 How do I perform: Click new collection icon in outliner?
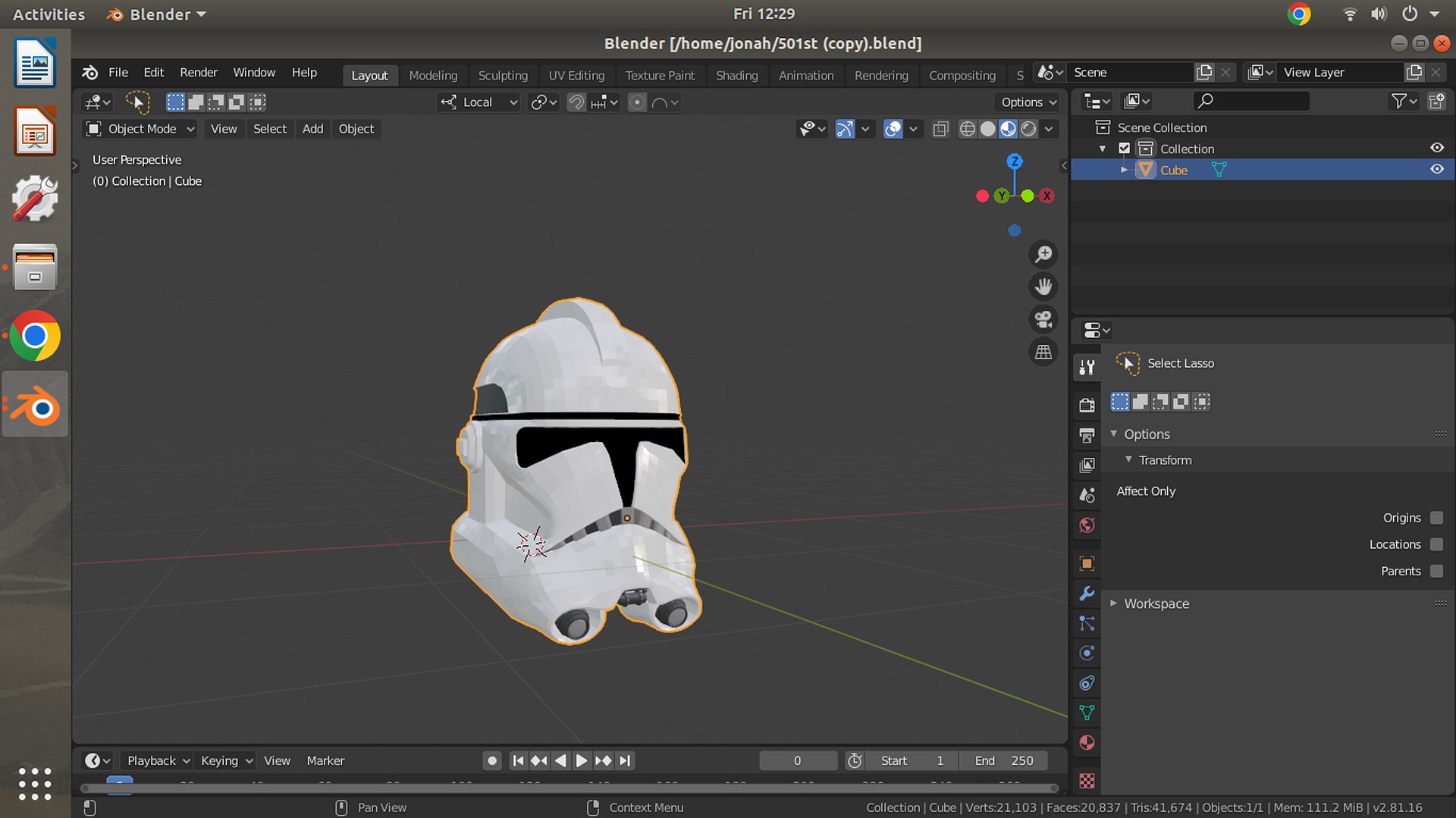click(x=1436, y=101)
